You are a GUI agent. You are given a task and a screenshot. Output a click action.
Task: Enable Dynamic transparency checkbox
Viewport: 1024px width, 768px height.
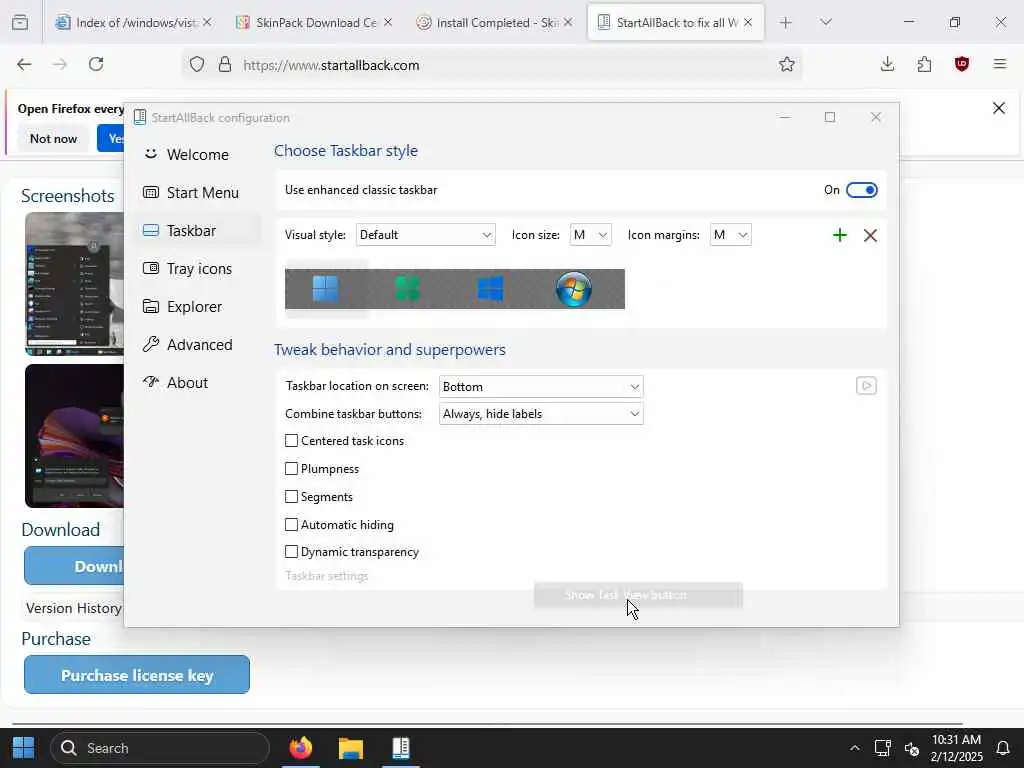[x=291, y=552]
